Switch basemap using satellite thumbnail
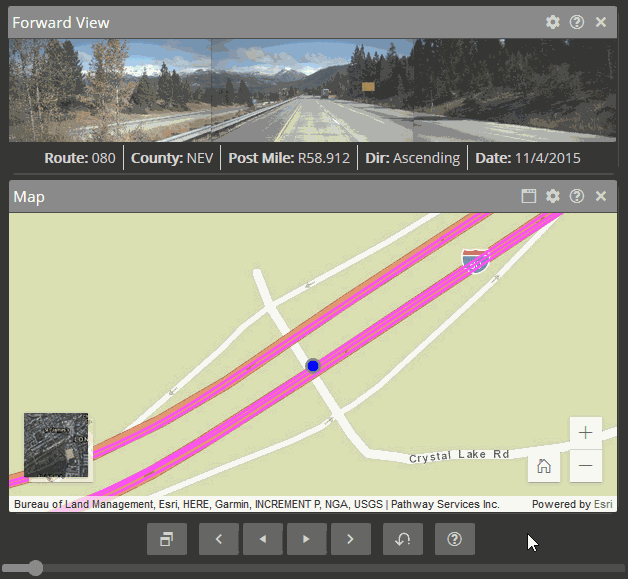 56,445
